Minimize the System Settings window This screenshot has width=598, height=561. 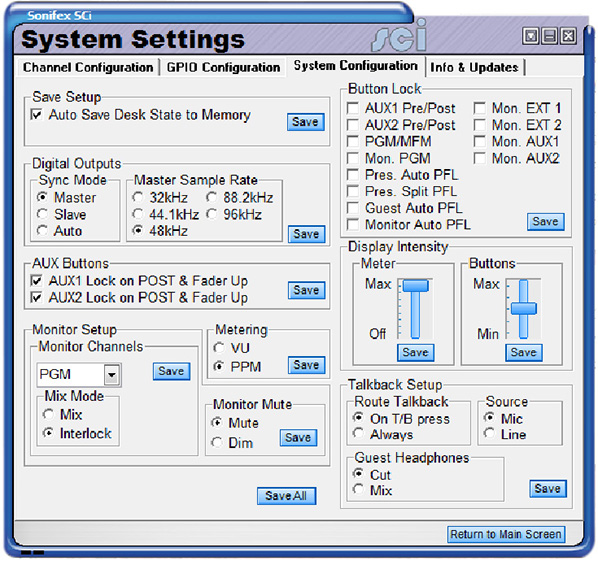point(550,36)
